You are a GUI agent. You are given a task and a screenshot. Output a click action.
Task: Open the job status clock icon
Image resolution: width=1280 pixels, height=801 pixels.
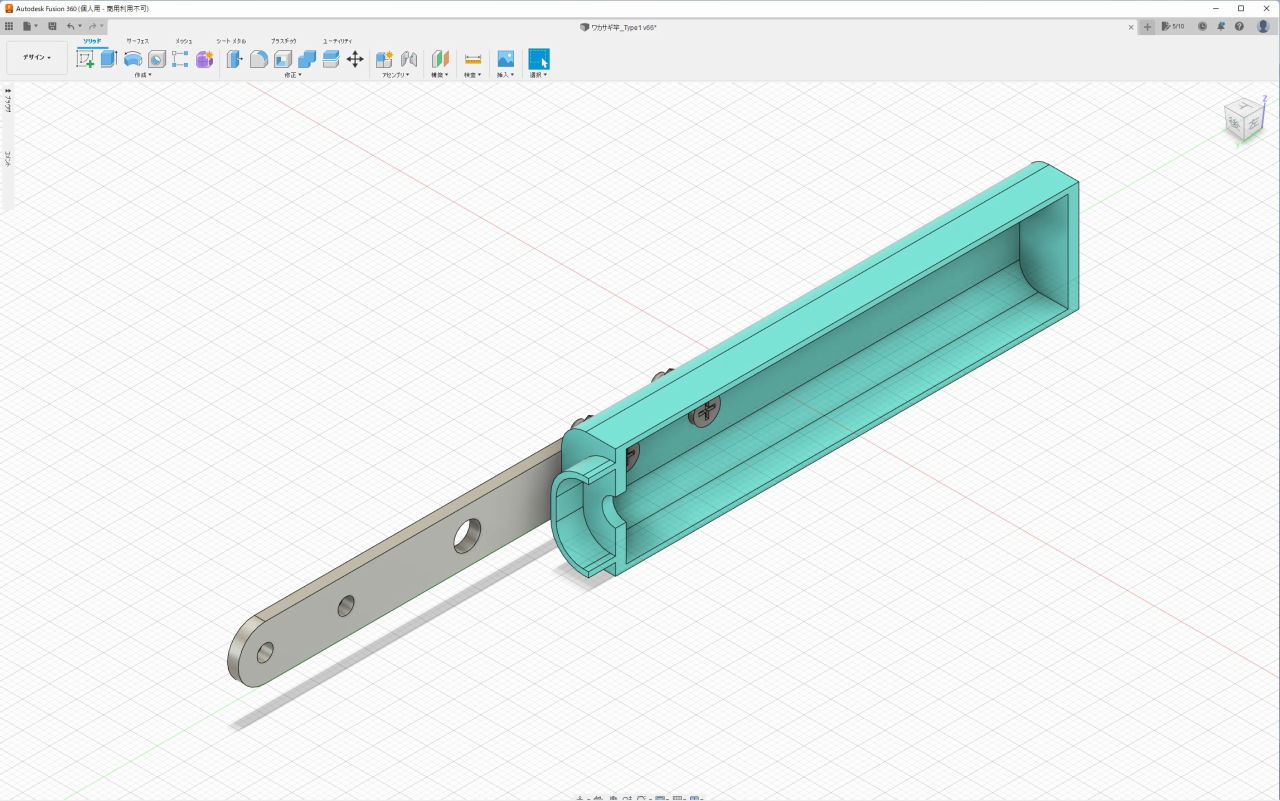point(1202,27)
